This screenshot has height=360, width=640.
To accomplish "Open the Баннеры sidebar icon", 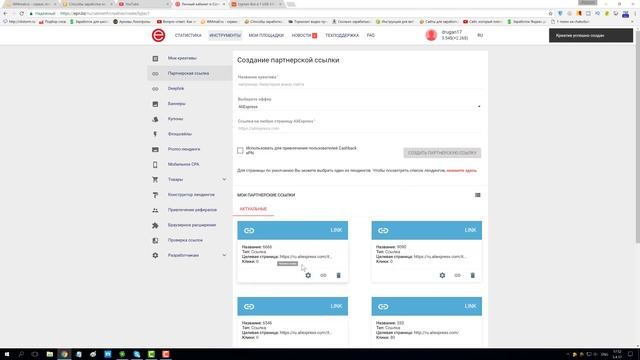I will click(x=155, y=104).
